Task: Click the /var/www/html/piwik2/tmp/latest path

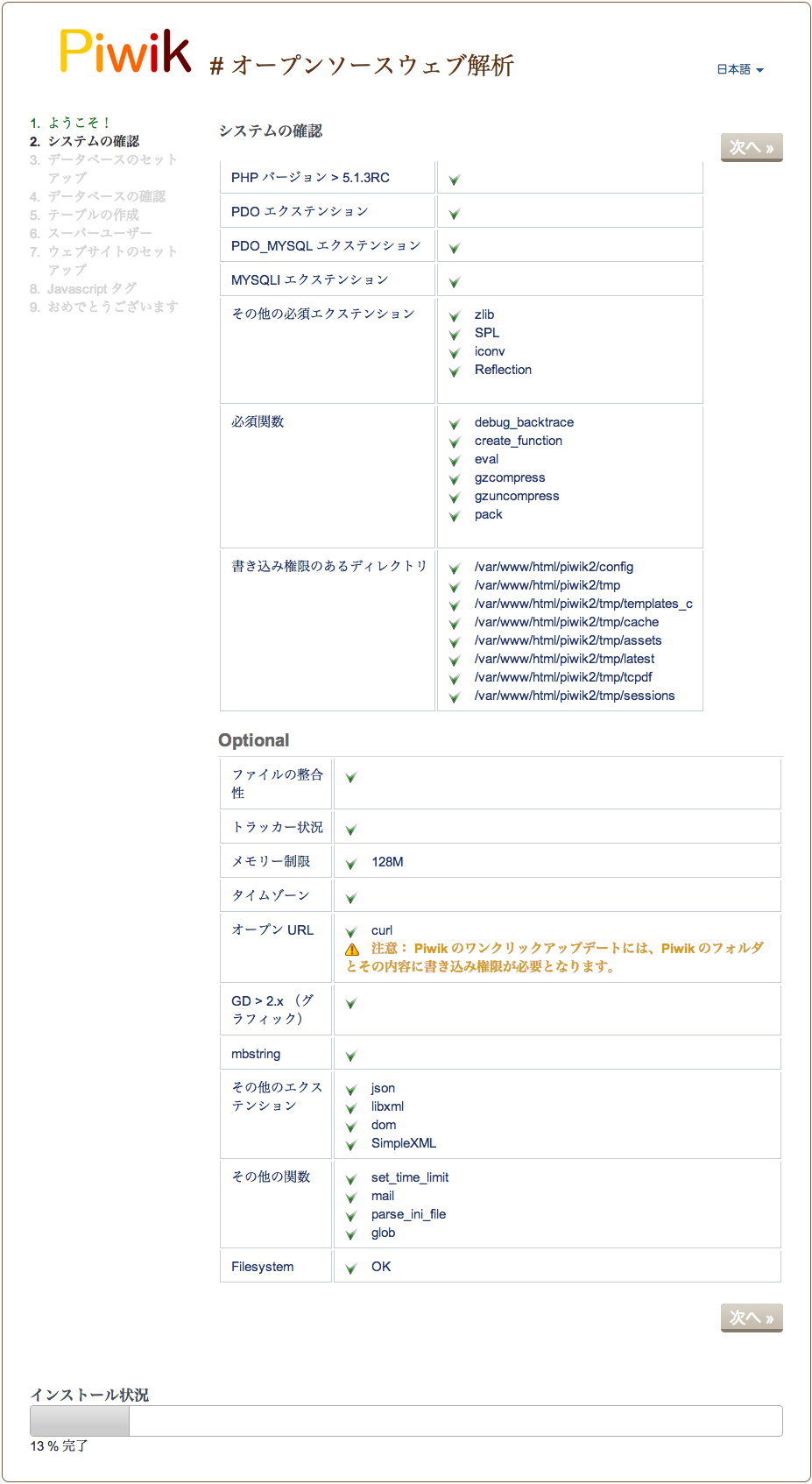Action: [x=564, y=659]
